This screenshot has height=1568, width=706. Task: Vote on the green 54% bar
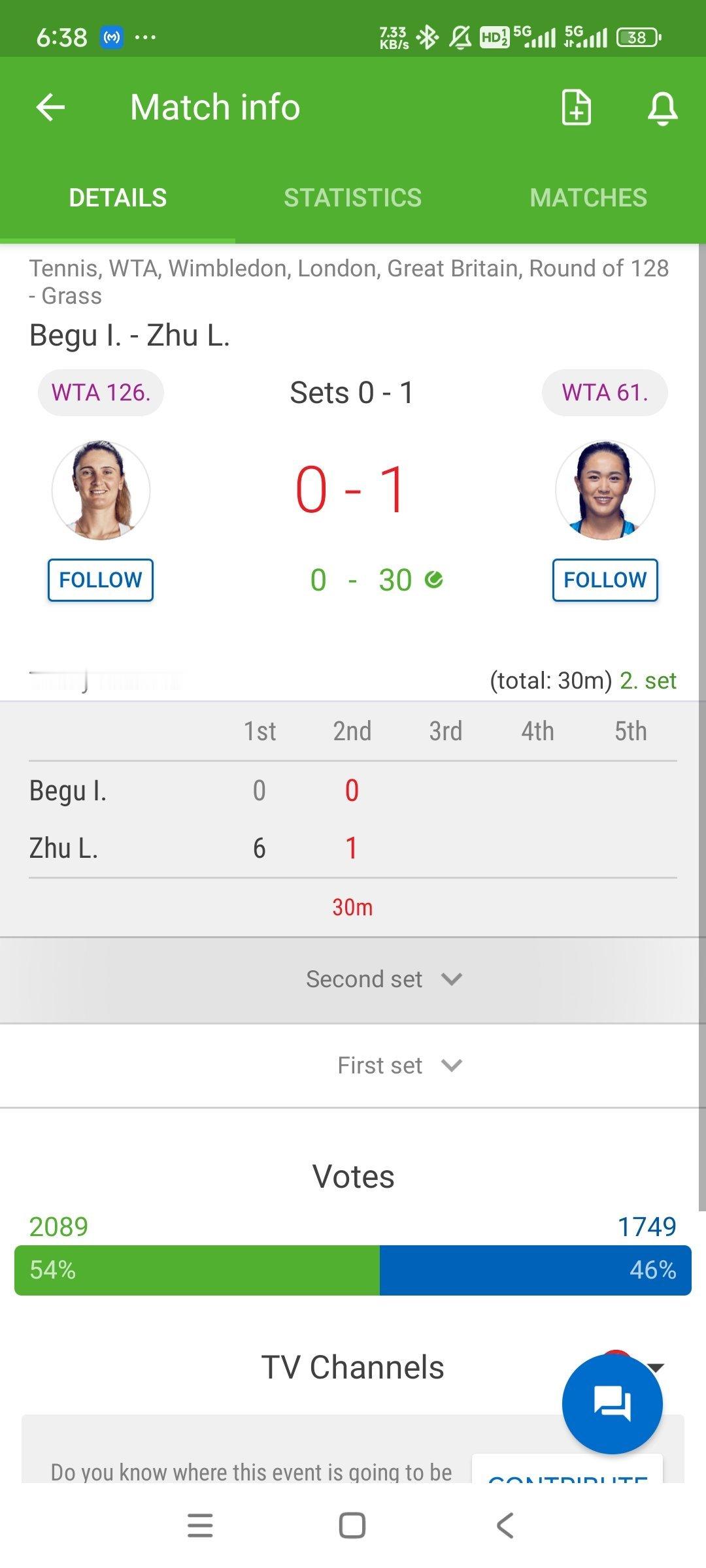click(197, 1270)
